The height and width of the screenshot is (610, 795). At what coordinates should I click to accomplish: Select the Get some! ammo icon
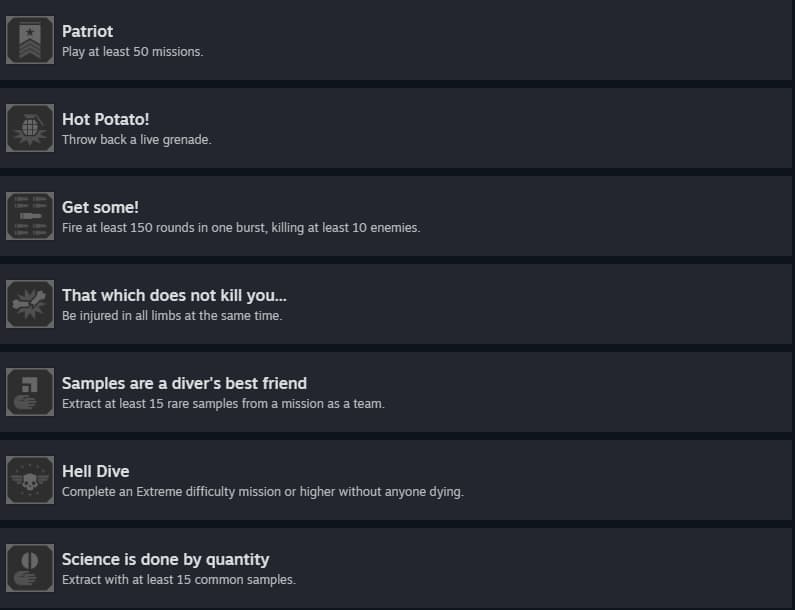pos(30,216)
